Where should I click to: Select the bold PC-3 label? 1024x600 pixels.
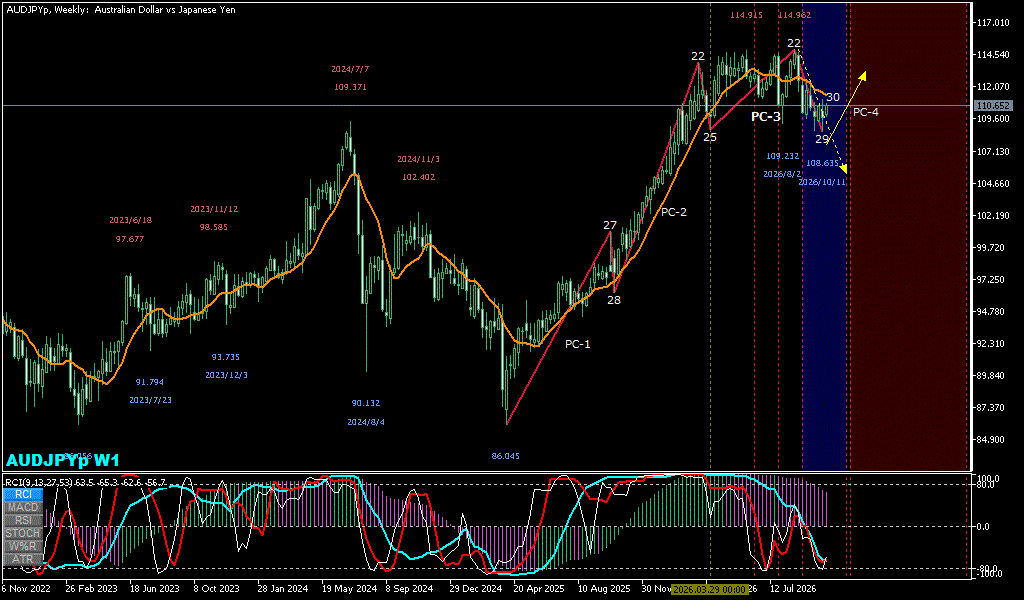pyautogui.click(x=765, y=117)
